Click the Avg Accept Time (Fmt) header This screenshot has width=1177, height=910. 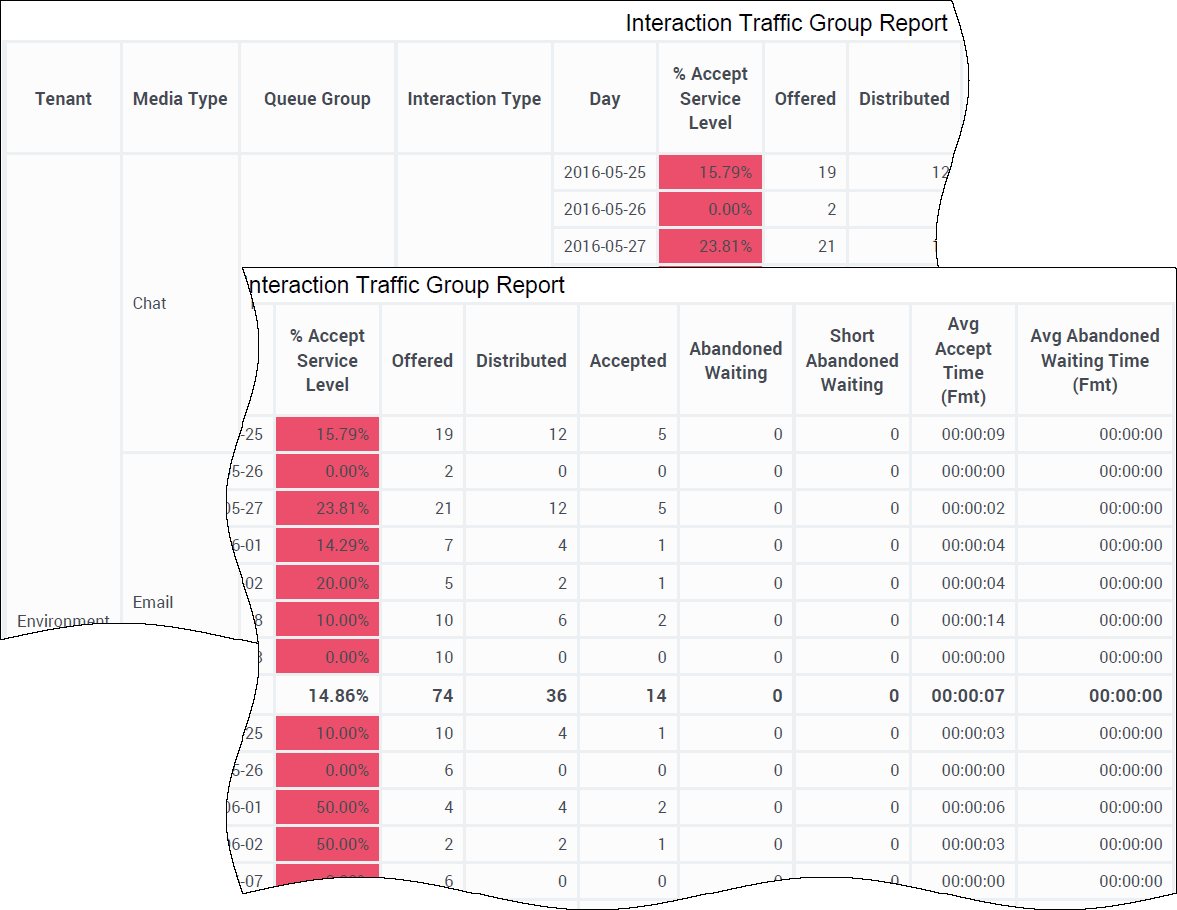pyautogui.click(x=963, y=360)
